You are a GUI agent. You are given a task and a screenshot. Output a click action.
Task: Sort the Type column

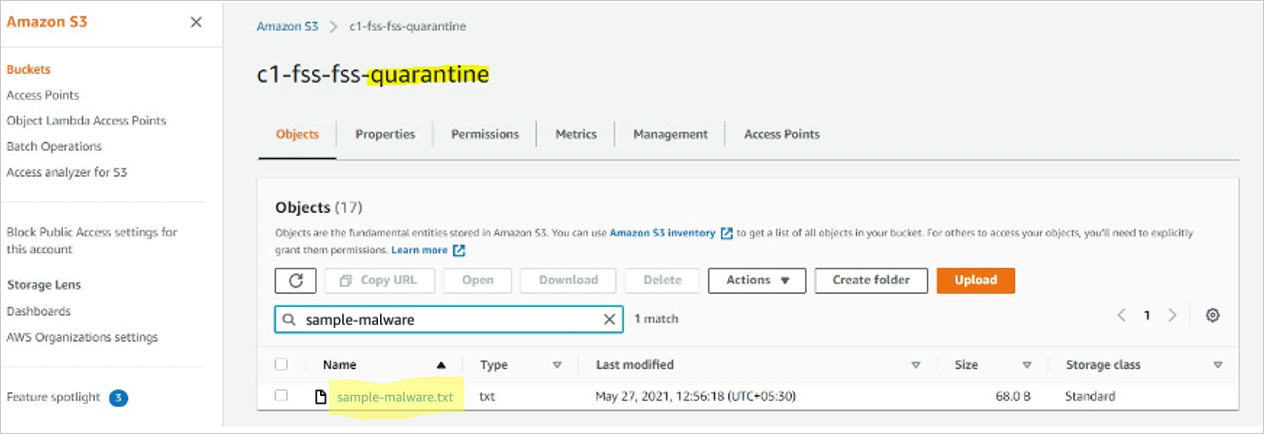pos(558,365)
